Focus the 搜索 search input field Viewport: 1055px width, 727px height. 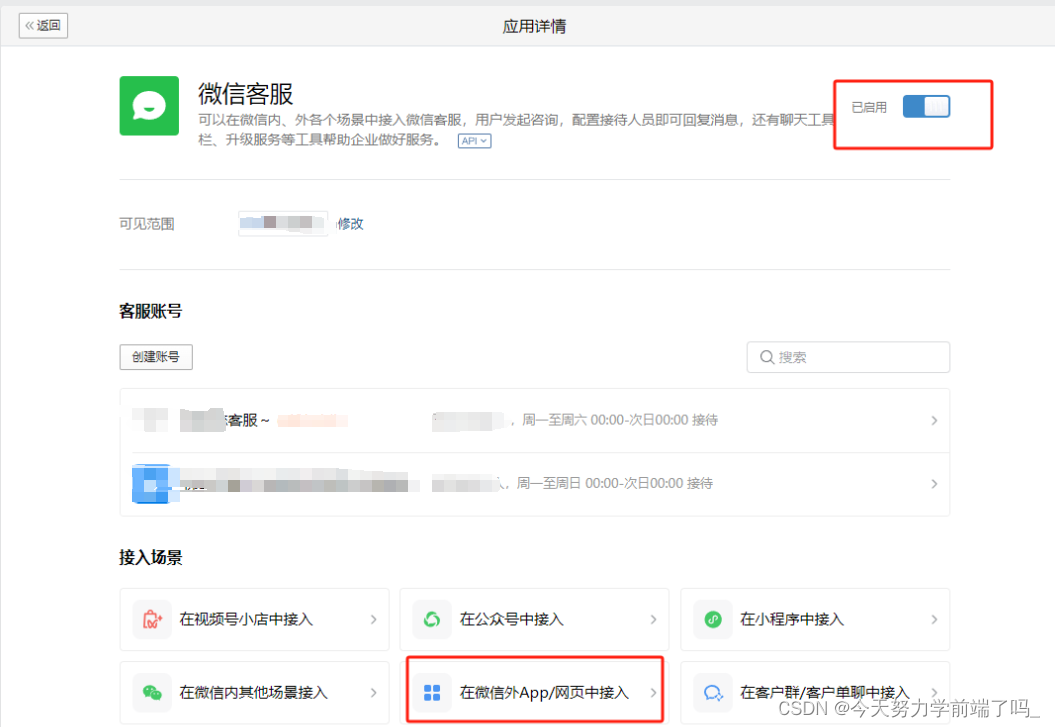pos(848,357)
